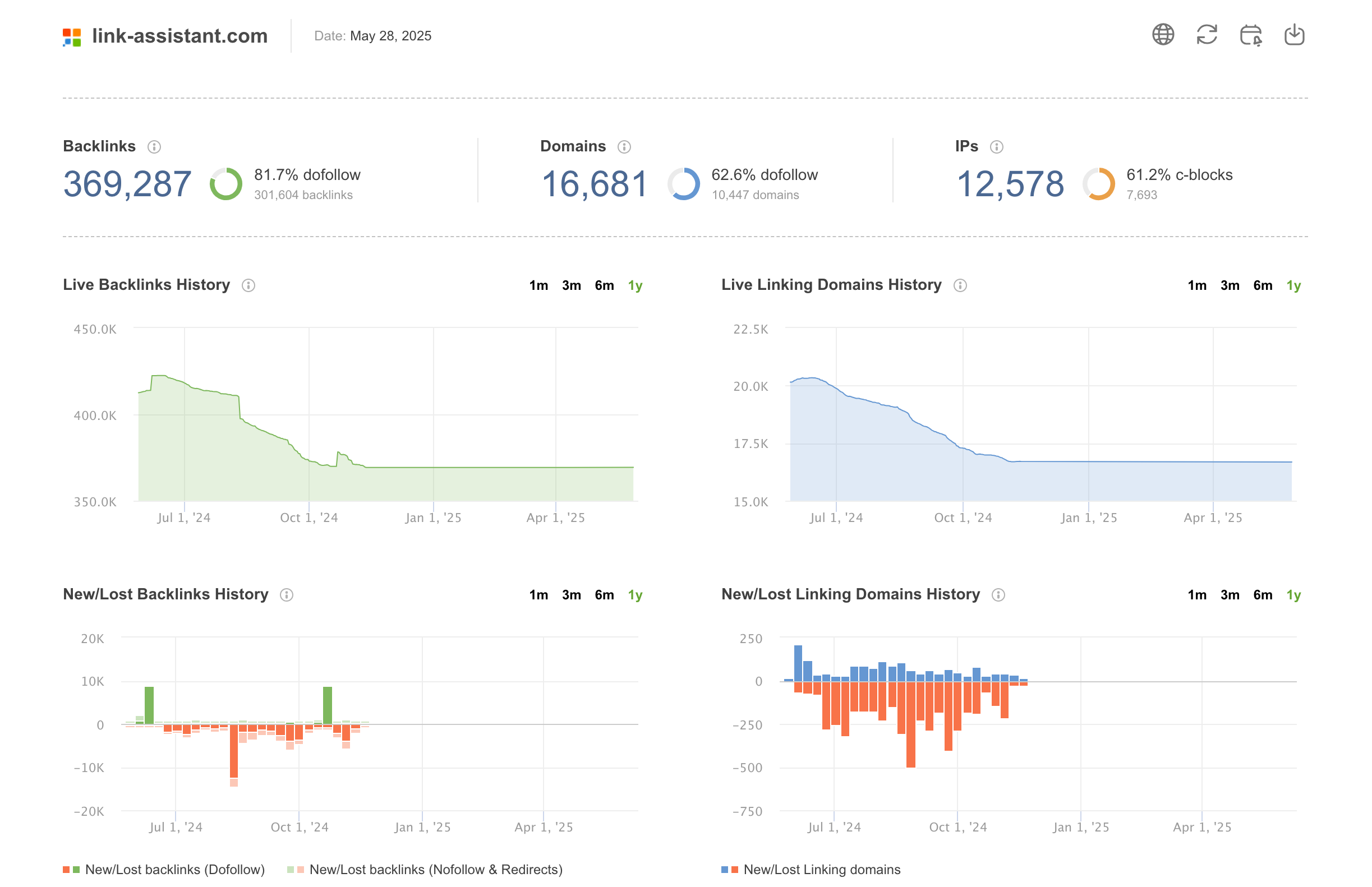This screenshot has height=887, width=1372.
Task: Click the globe icon in the header
Action: coord(1163,35)
